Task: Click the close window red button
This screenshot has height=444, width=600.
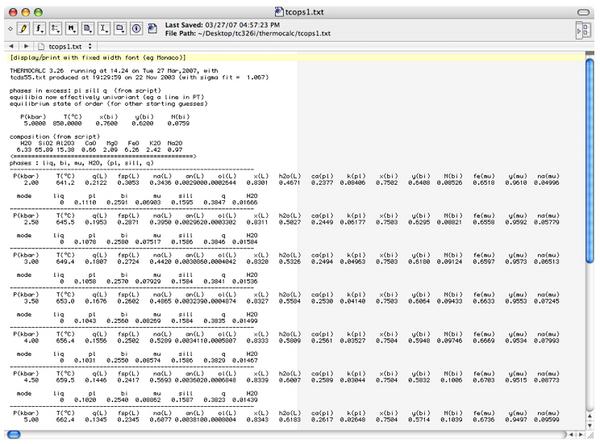Action: (x=13, y=12)
